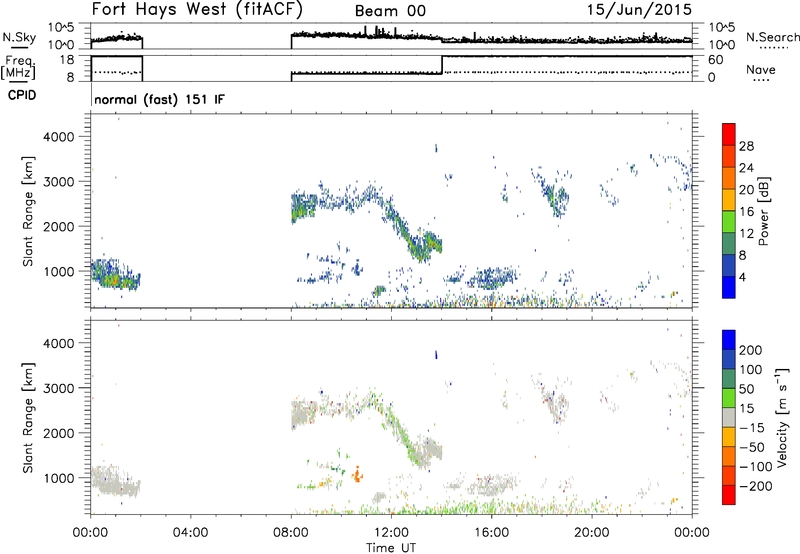
Task: Click the '4' Power scale value
Action: [742, 277]
